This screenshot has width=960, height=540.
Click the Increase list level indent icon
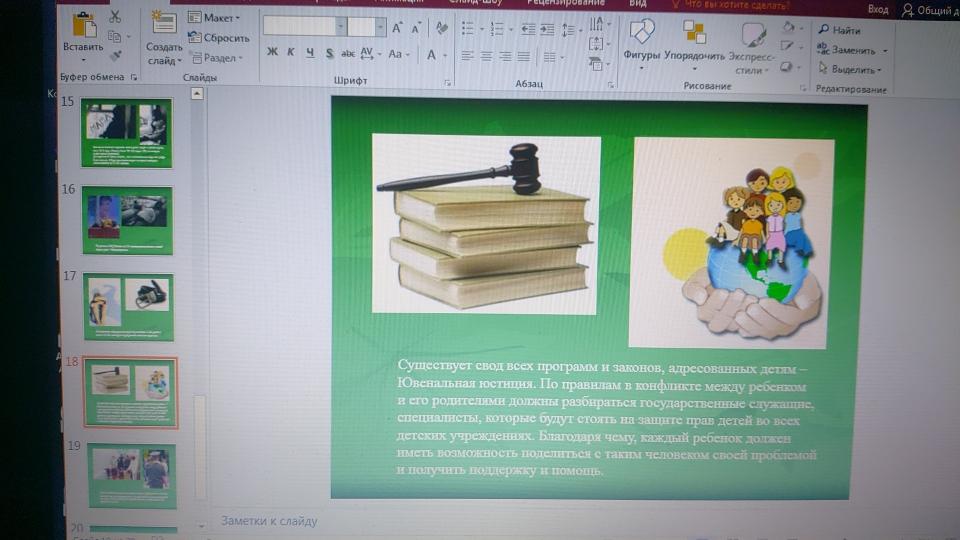click(547, 29)
